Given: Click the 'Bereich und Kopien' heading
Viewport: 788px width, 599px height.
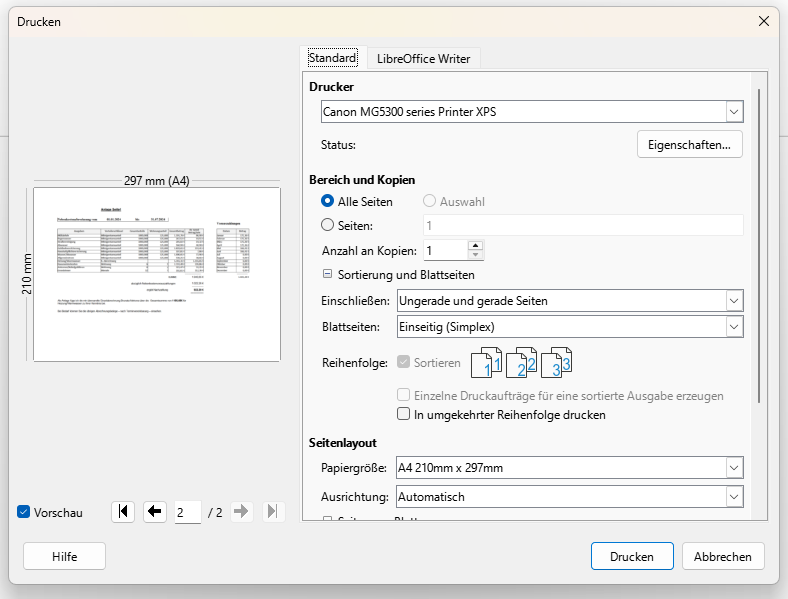Looking at the screenshot, I should tap(362, 180).
